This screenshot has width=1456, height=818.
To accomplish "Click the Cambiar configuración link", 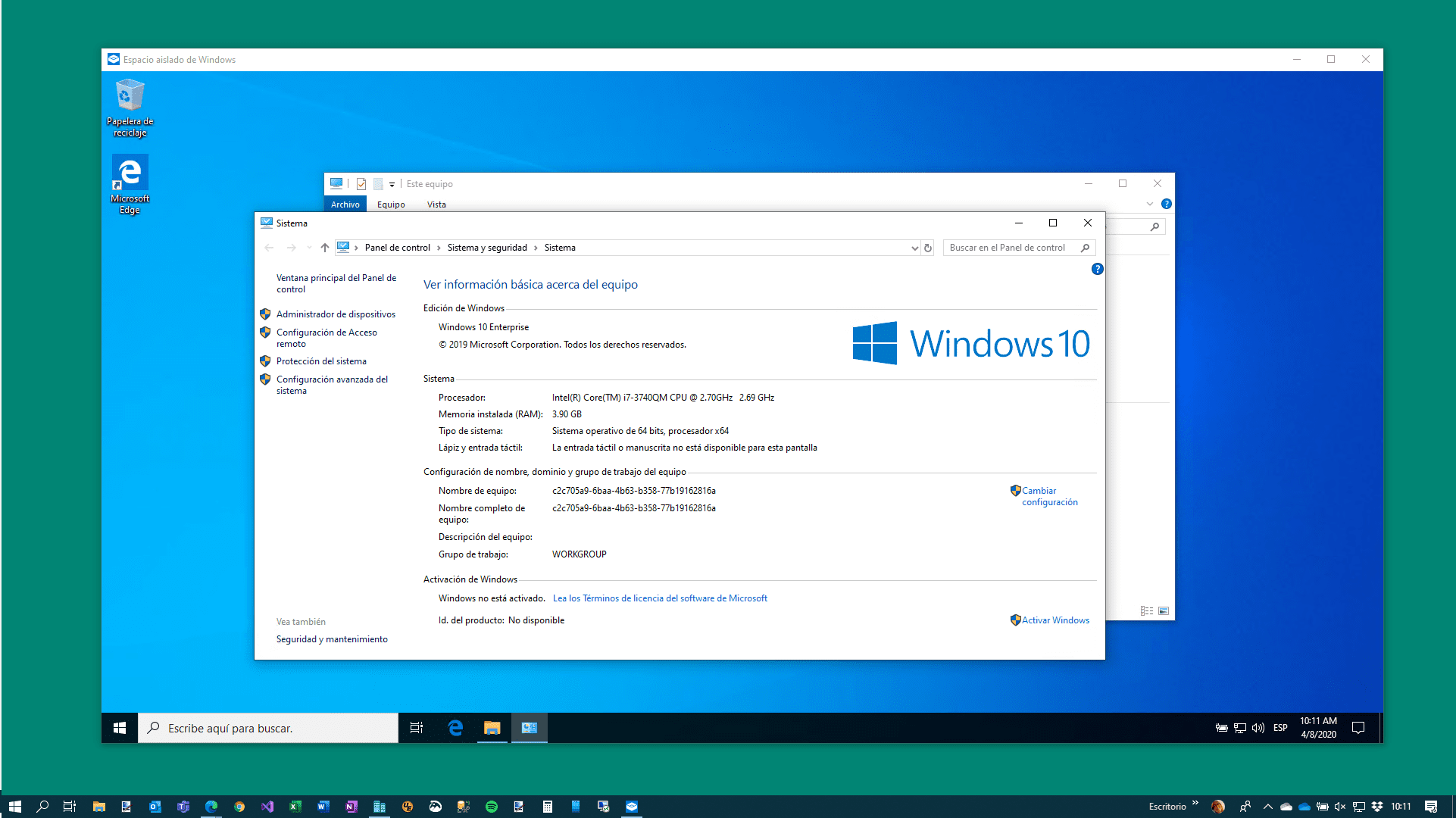I will click(x=1050, y=496).
